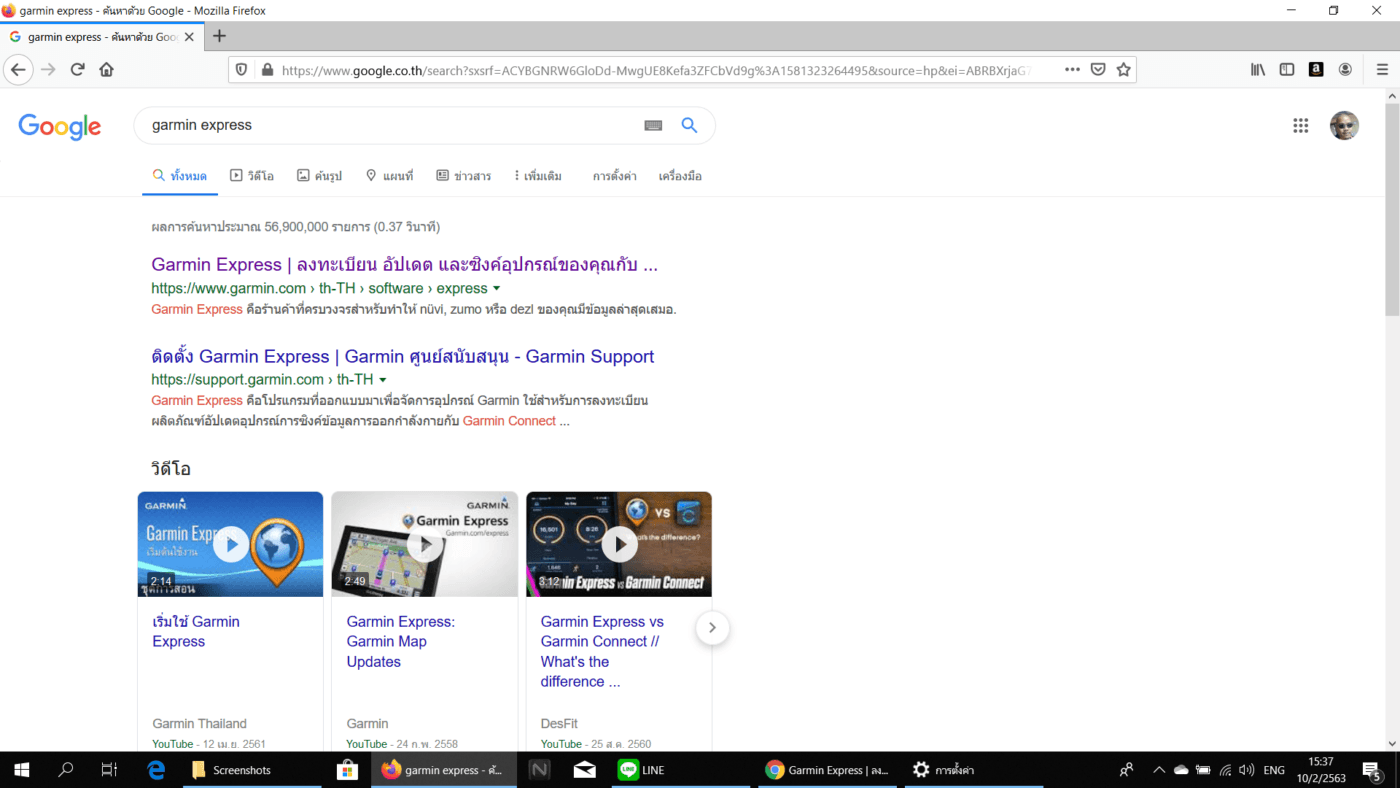The height and width of the screenshot is (788, 1400).
Task: Switch to the วิดีโอ results tab
Action: tap(252, 176)
